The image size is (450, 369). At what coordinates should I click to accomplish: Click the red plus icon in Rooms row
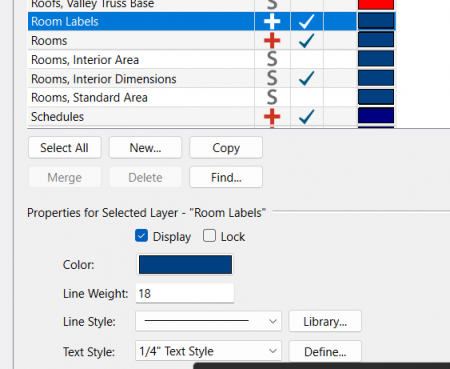pos(272,41)
